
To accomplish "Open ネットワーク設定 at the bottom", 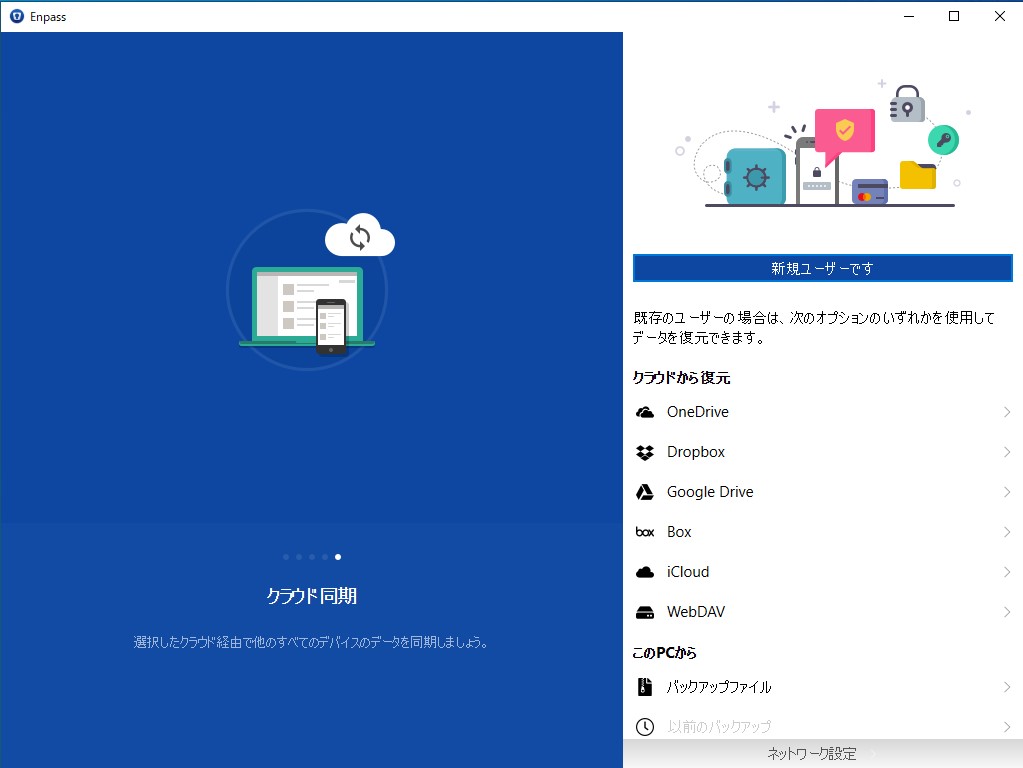I will pos(811,754).
